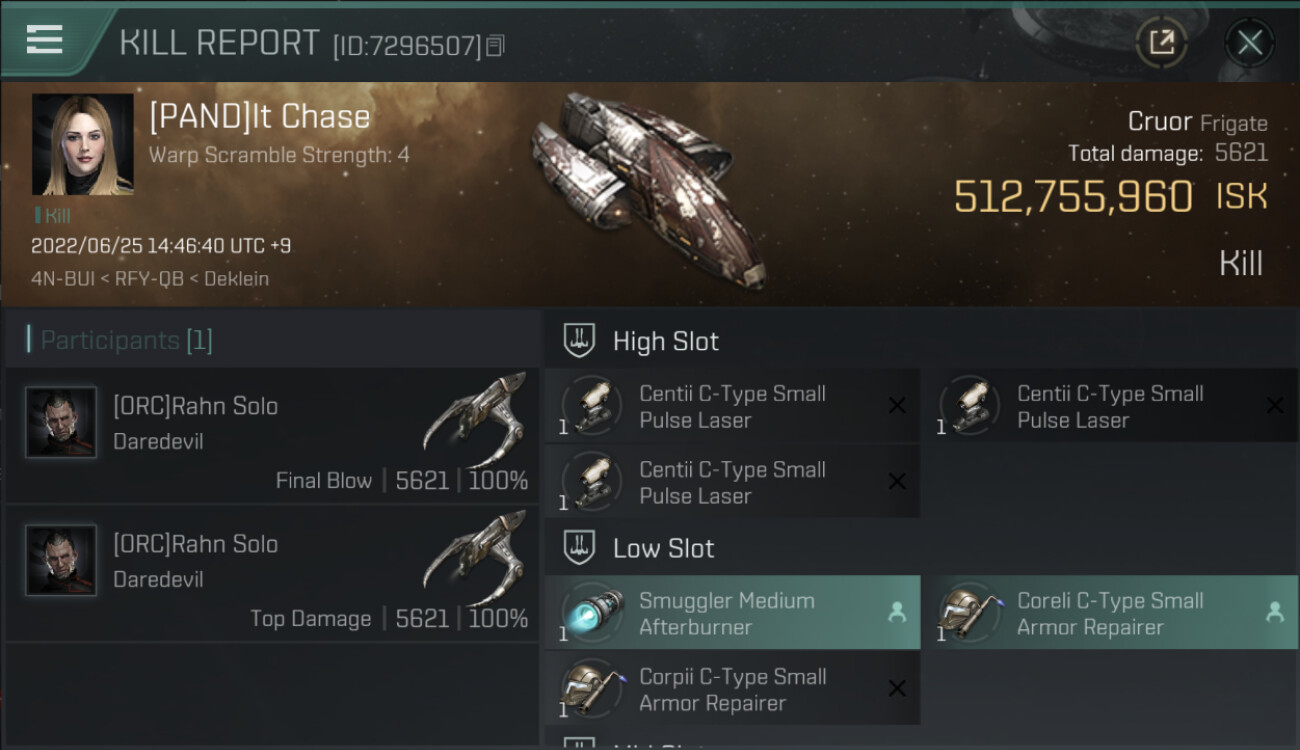
Task: Click the High Slot section icon
Action: [x=580, y=341]
